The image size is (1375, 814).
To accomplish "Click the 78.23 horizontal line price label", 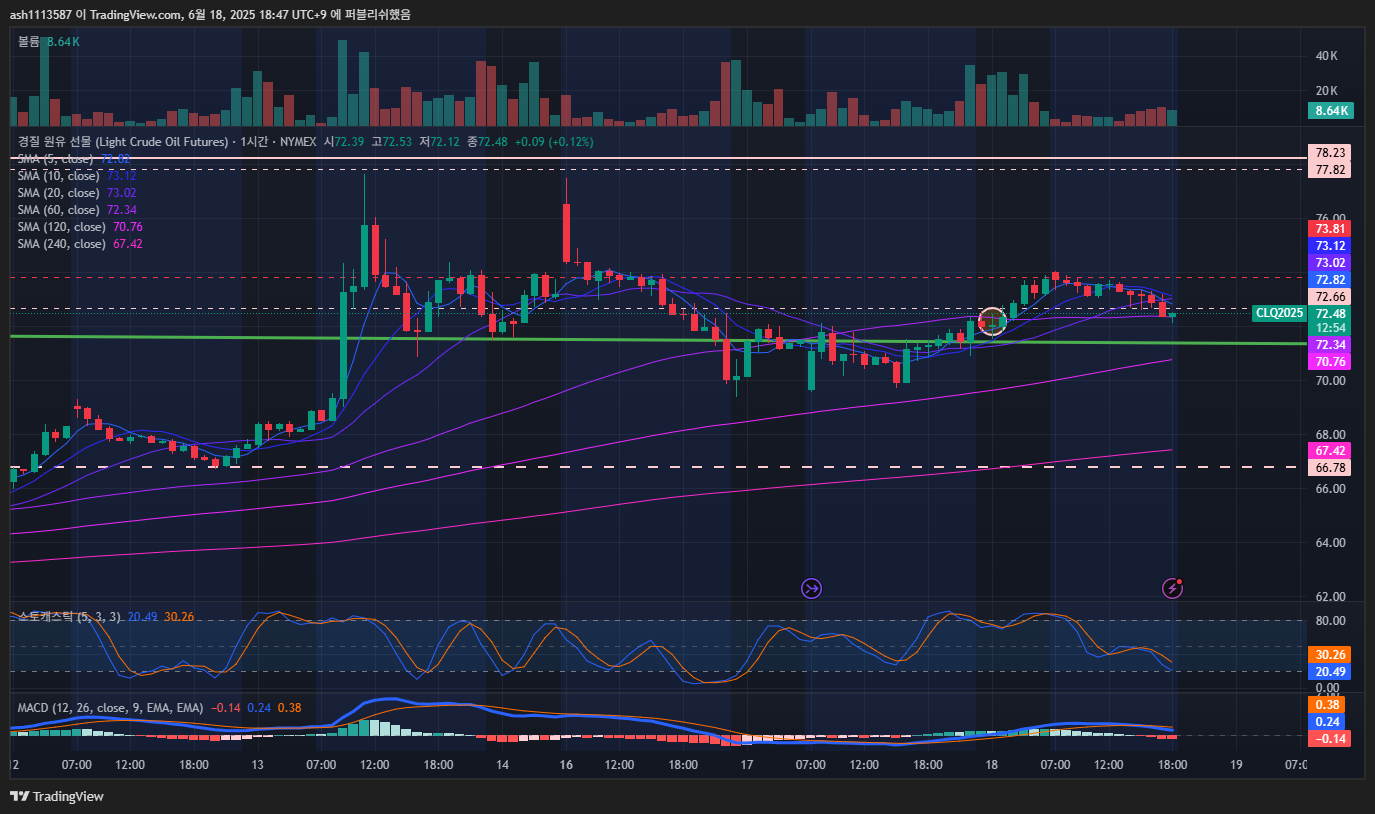I will tap(1330, 153).
